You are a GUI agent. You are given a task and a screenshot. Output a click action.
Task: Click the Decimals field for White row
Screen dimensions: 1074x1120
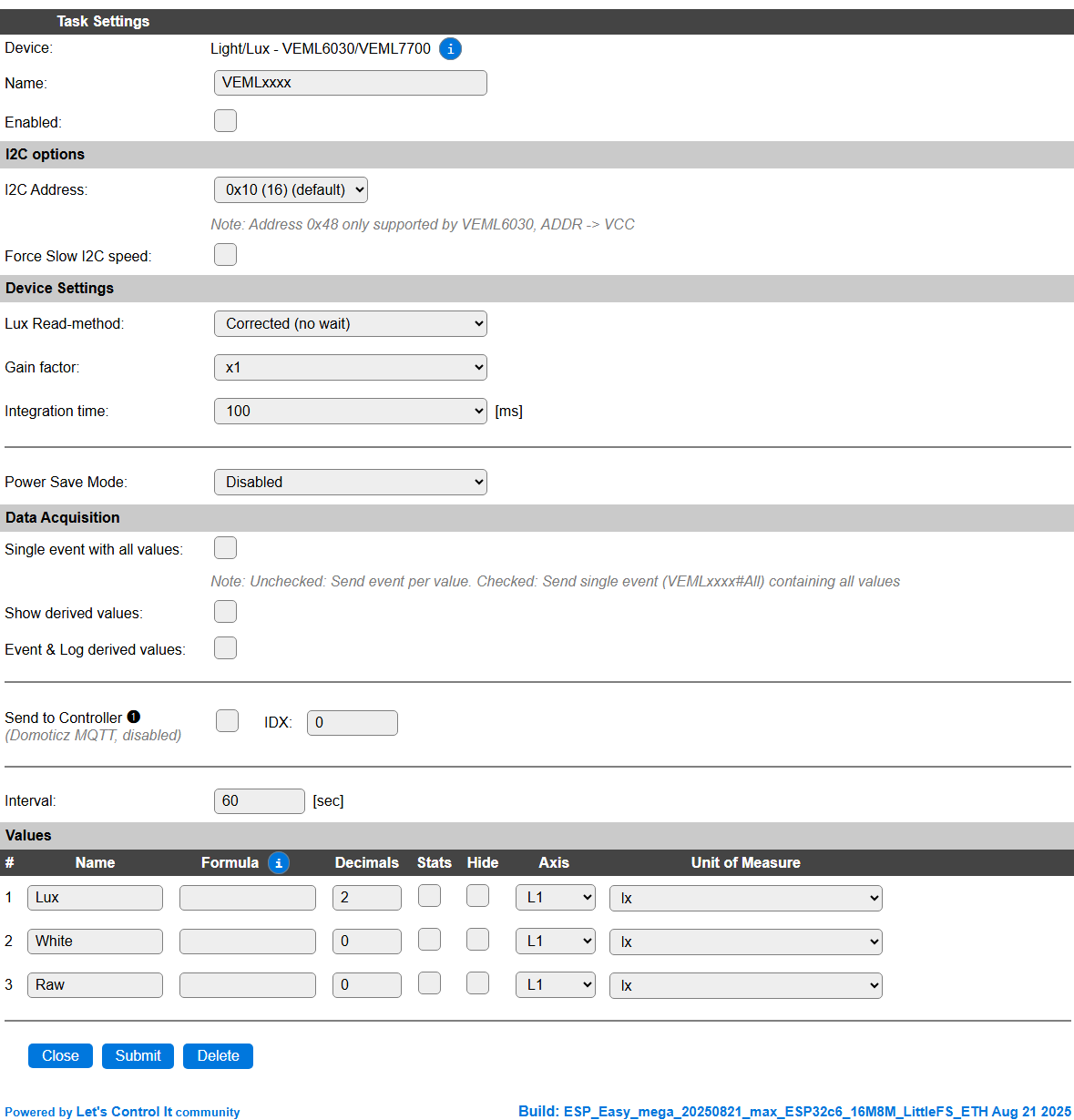[367, 942]
